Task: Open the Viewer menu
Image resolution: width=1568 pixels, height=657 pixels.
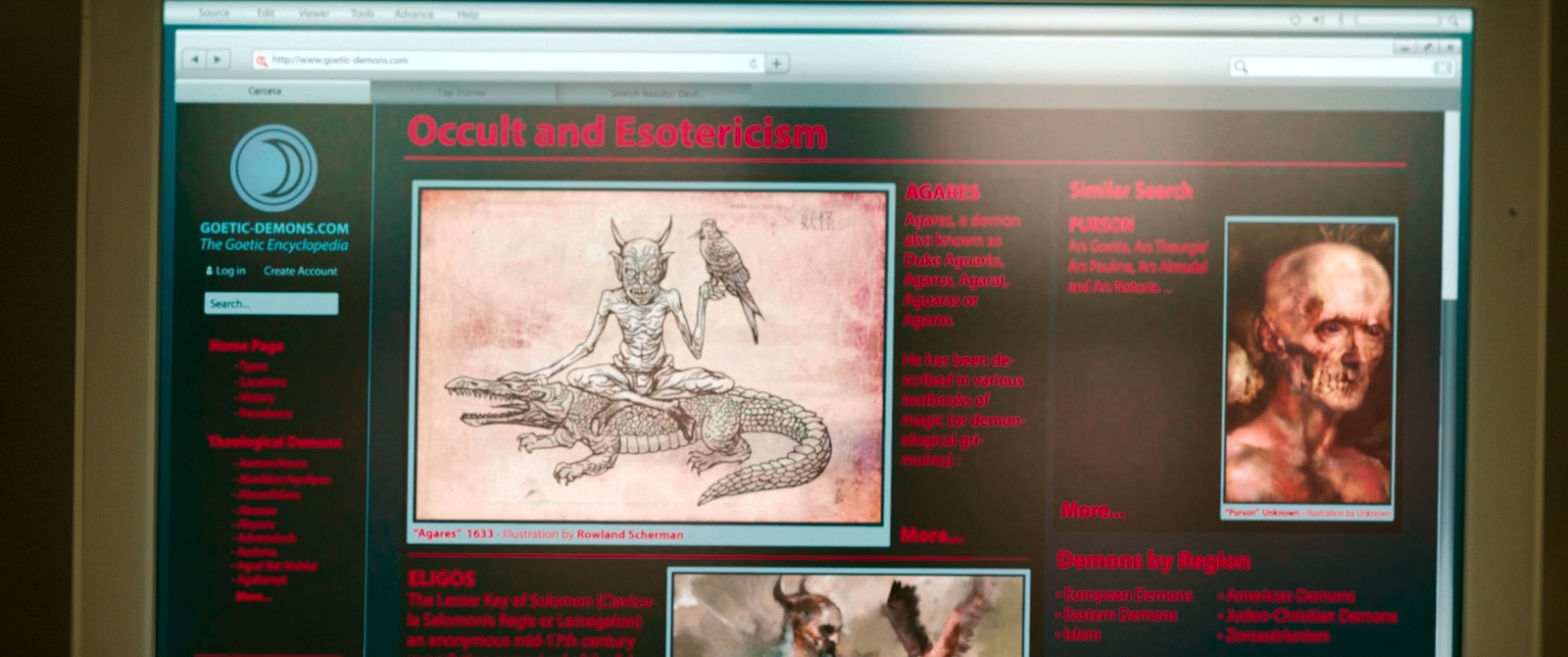Action: click(314, 14)
